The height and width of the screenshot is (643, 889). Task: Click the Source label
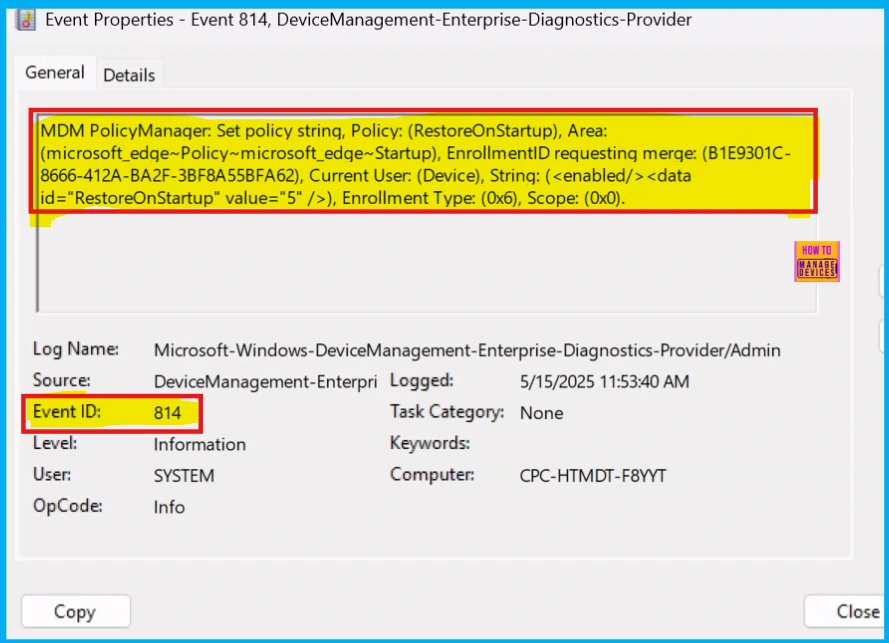pos(61,380)
